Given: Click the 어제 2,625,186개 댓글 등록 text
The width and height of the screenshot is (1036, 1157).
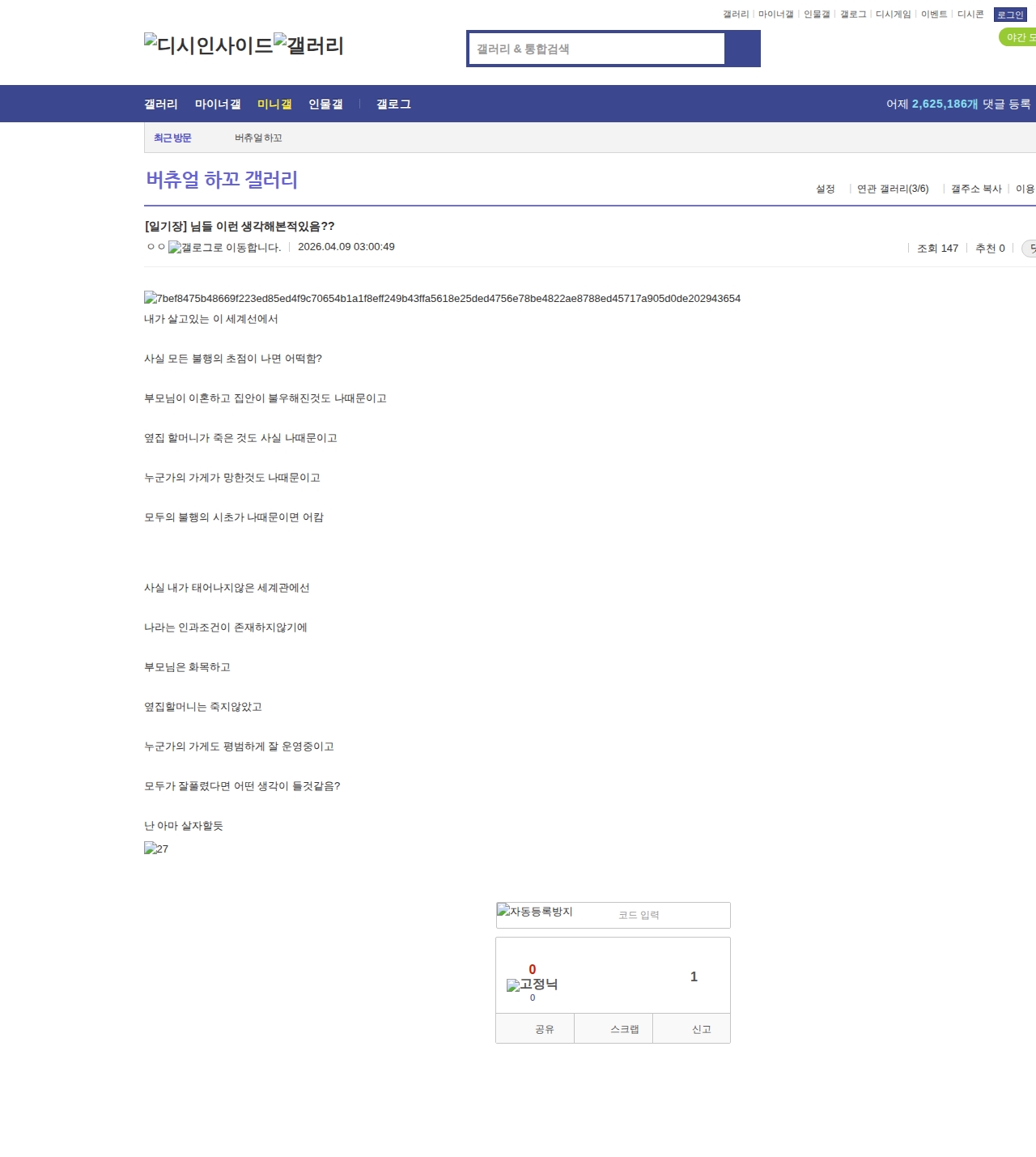Looking at the screenshot, I should tap(958, 104).
